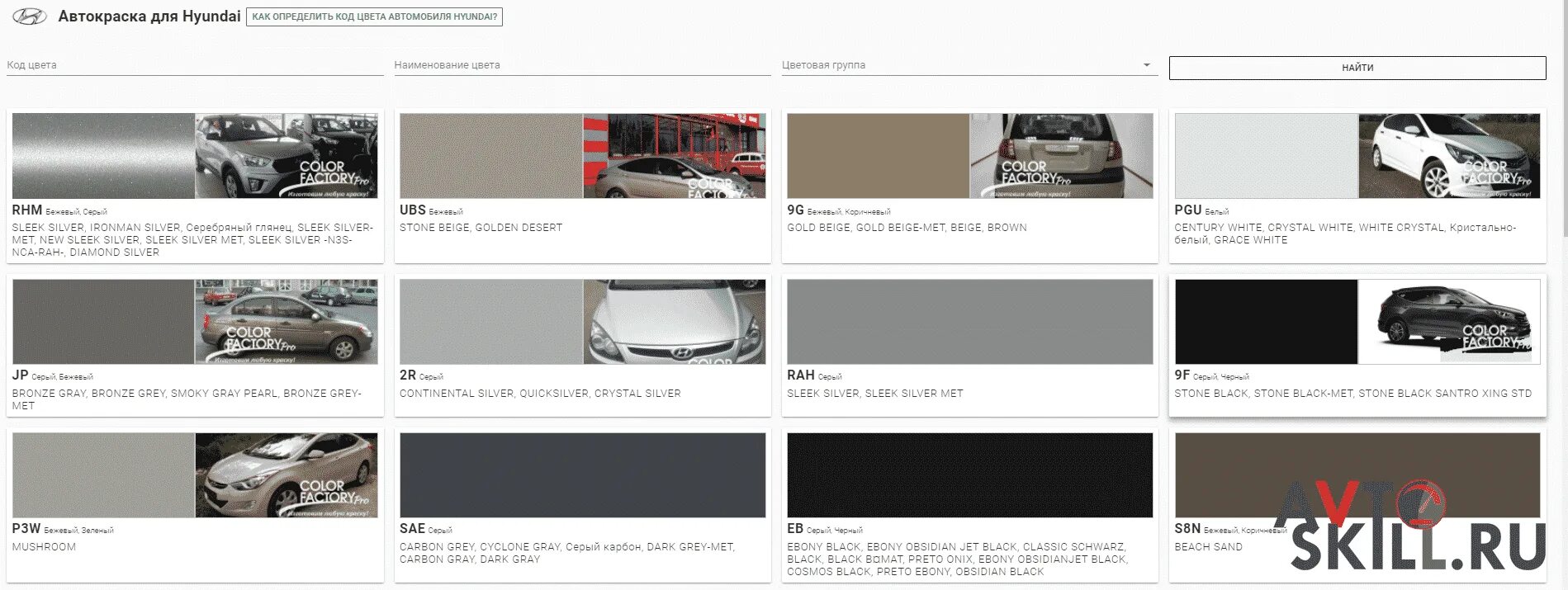Select the PGU crystal white swatch
1568x590 pixels.
click(1266, 156)
